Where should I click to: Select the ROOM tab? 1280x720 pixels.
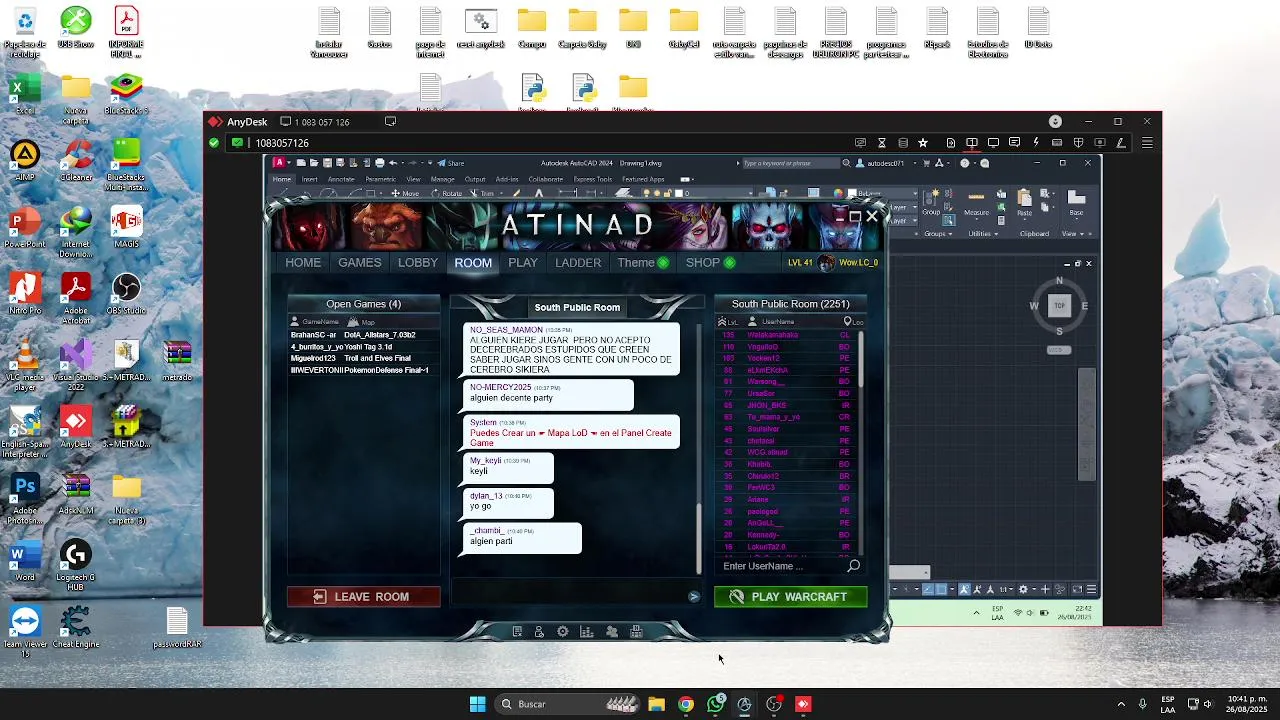pos(473,263)
